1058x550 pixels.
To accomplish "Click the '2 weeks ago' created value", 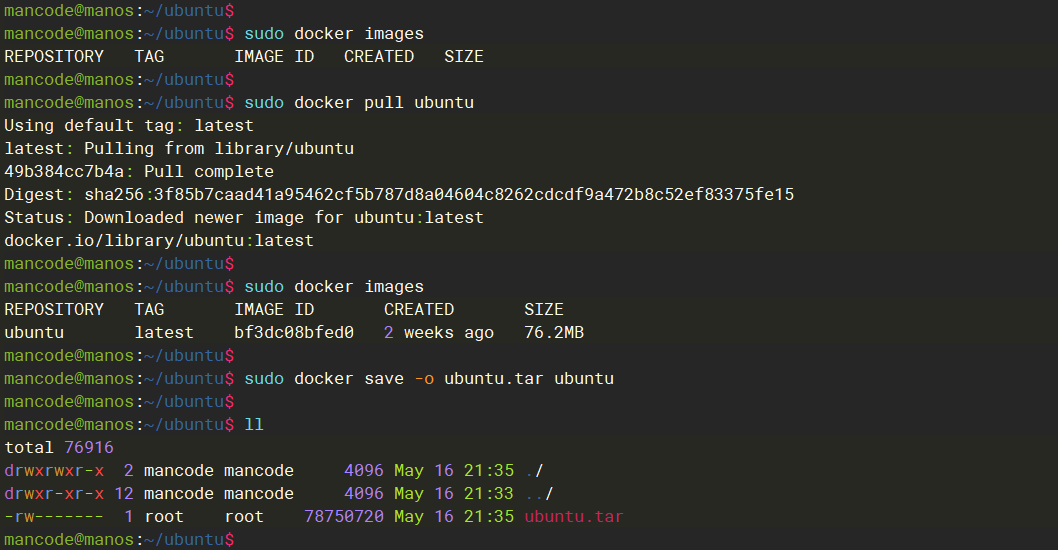I will pos(439,333).
